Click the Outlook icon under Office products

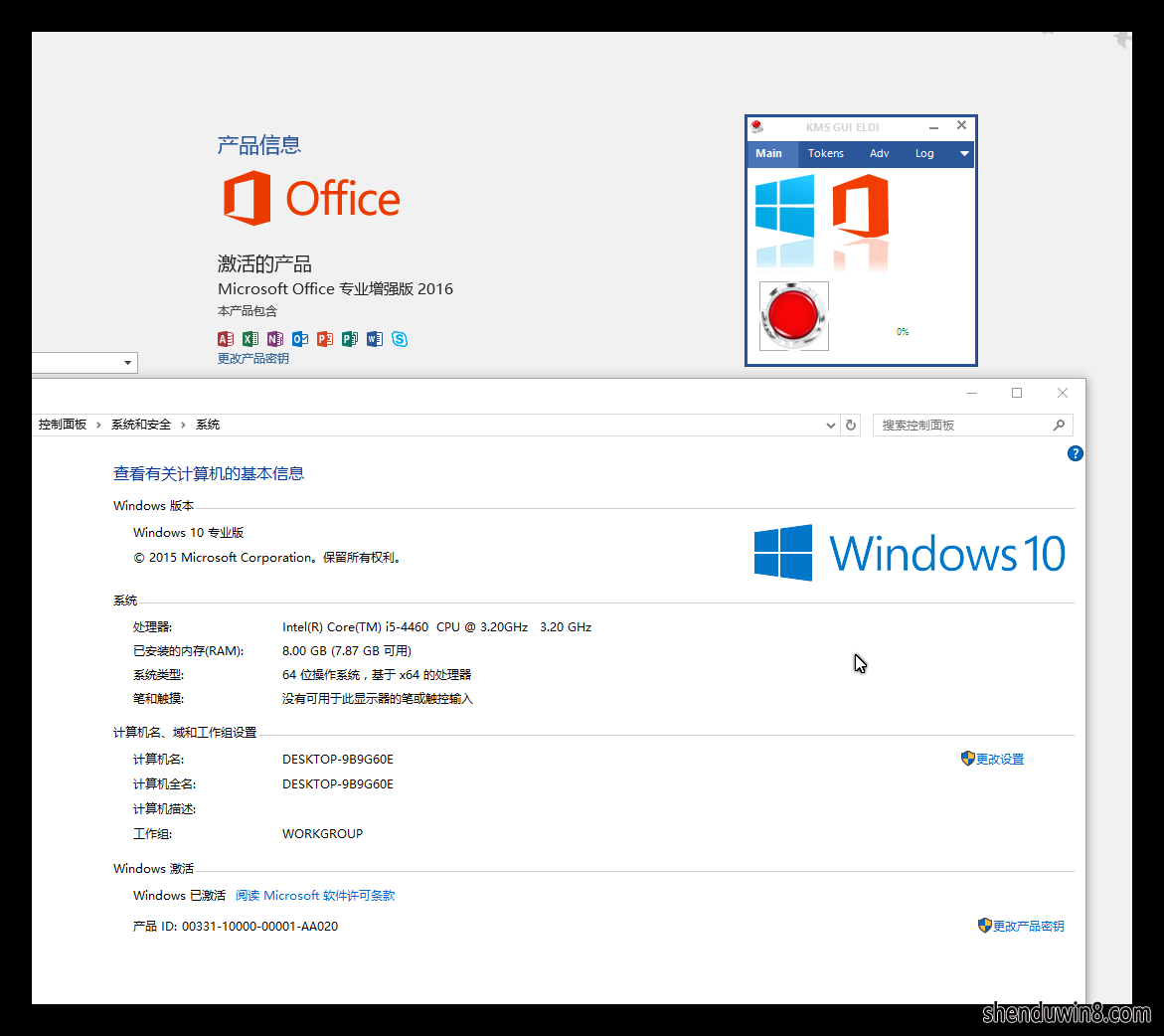click(x=300, y=339)
